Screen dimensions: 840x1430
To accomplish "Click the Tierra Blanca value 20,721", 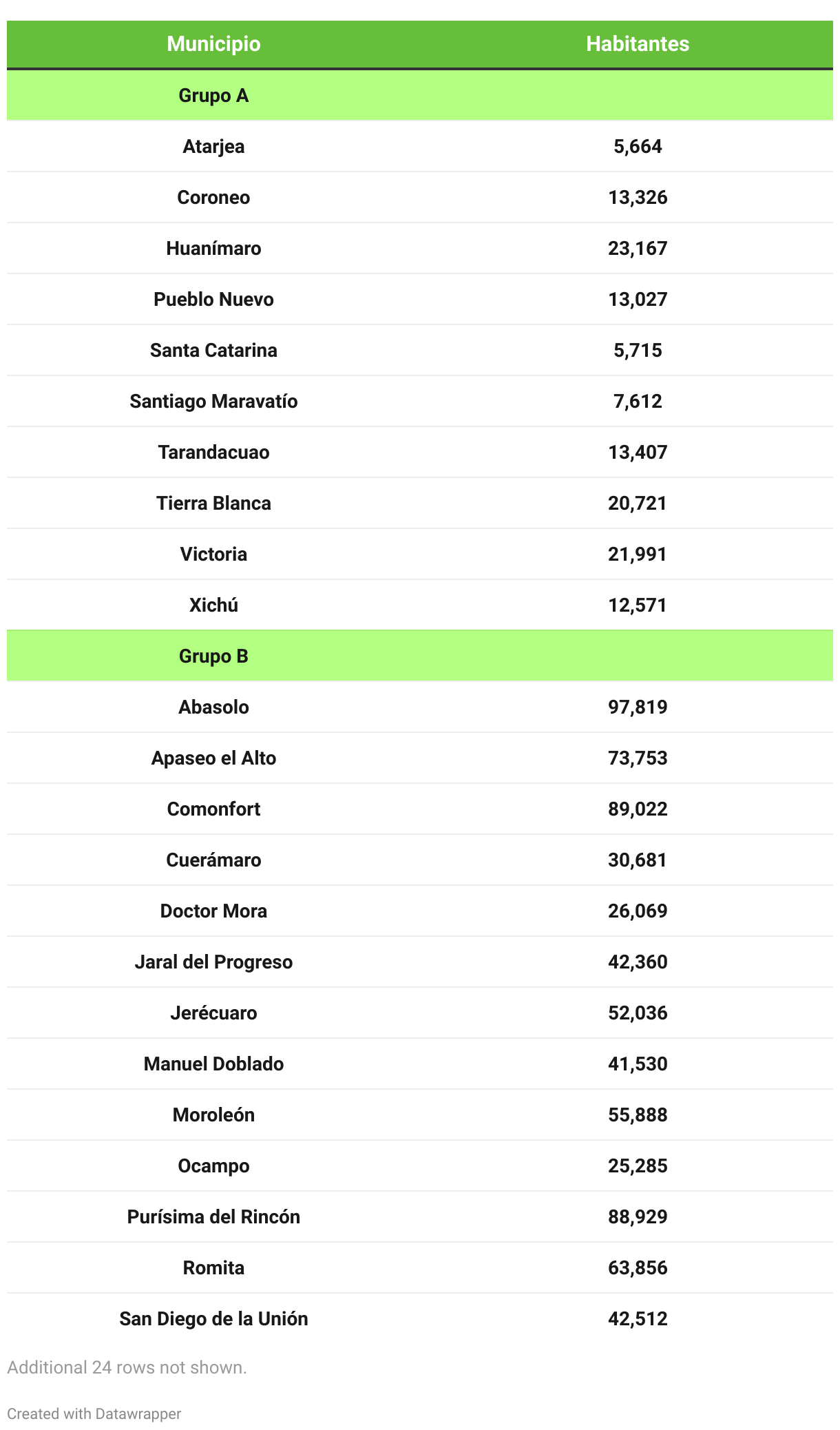I will [637, 503].
